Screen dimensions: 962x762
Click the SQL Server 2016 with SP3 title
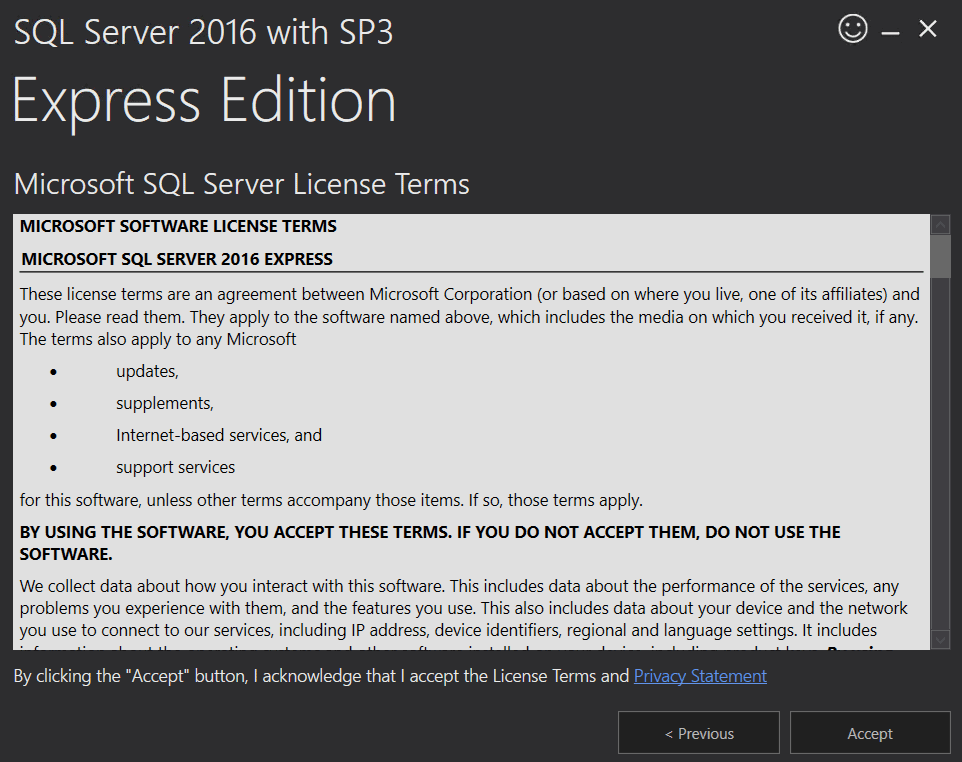(x=203, y=31)
